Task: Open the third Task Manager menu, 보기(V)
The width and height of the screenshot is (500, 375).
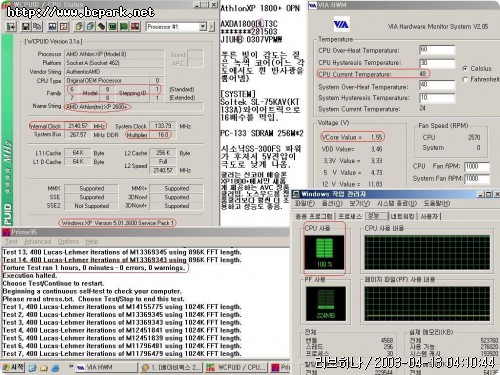Action: click(360, 203)
